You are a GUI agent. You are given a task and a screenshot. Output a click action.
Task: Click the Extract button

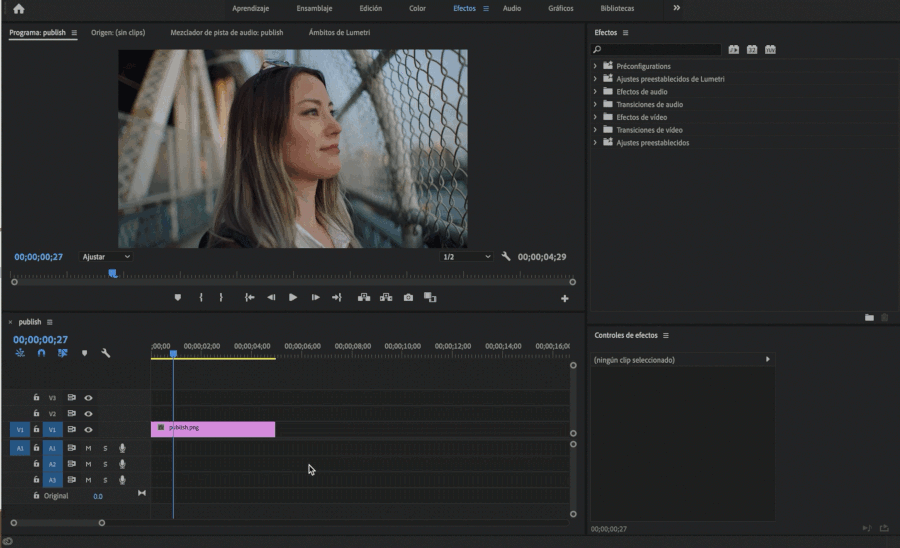(386, 297)
